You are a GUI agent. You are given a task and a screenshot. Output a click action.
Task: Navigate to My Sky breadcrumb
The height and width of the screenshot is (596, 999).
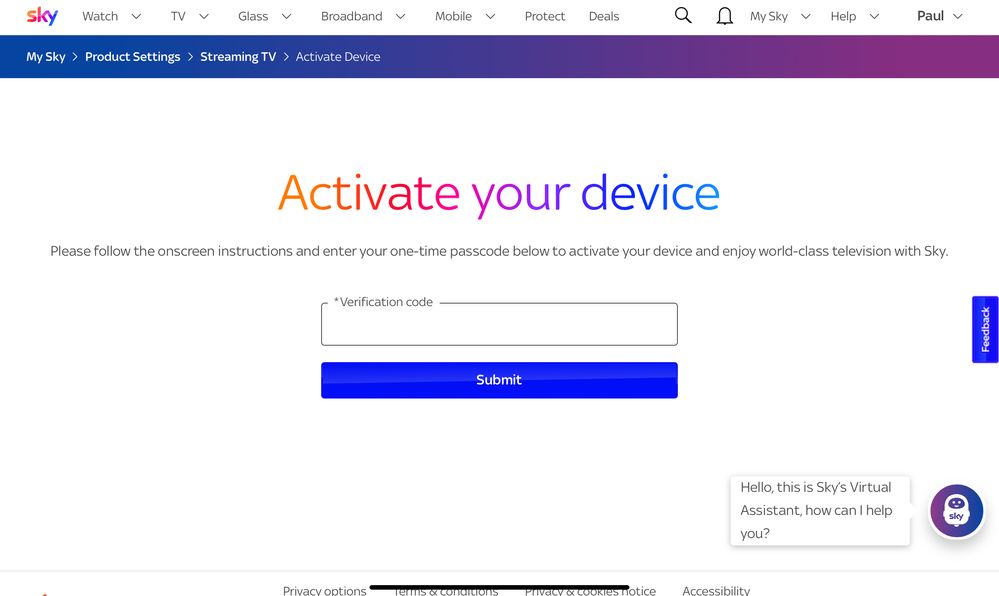click(46, 57)
